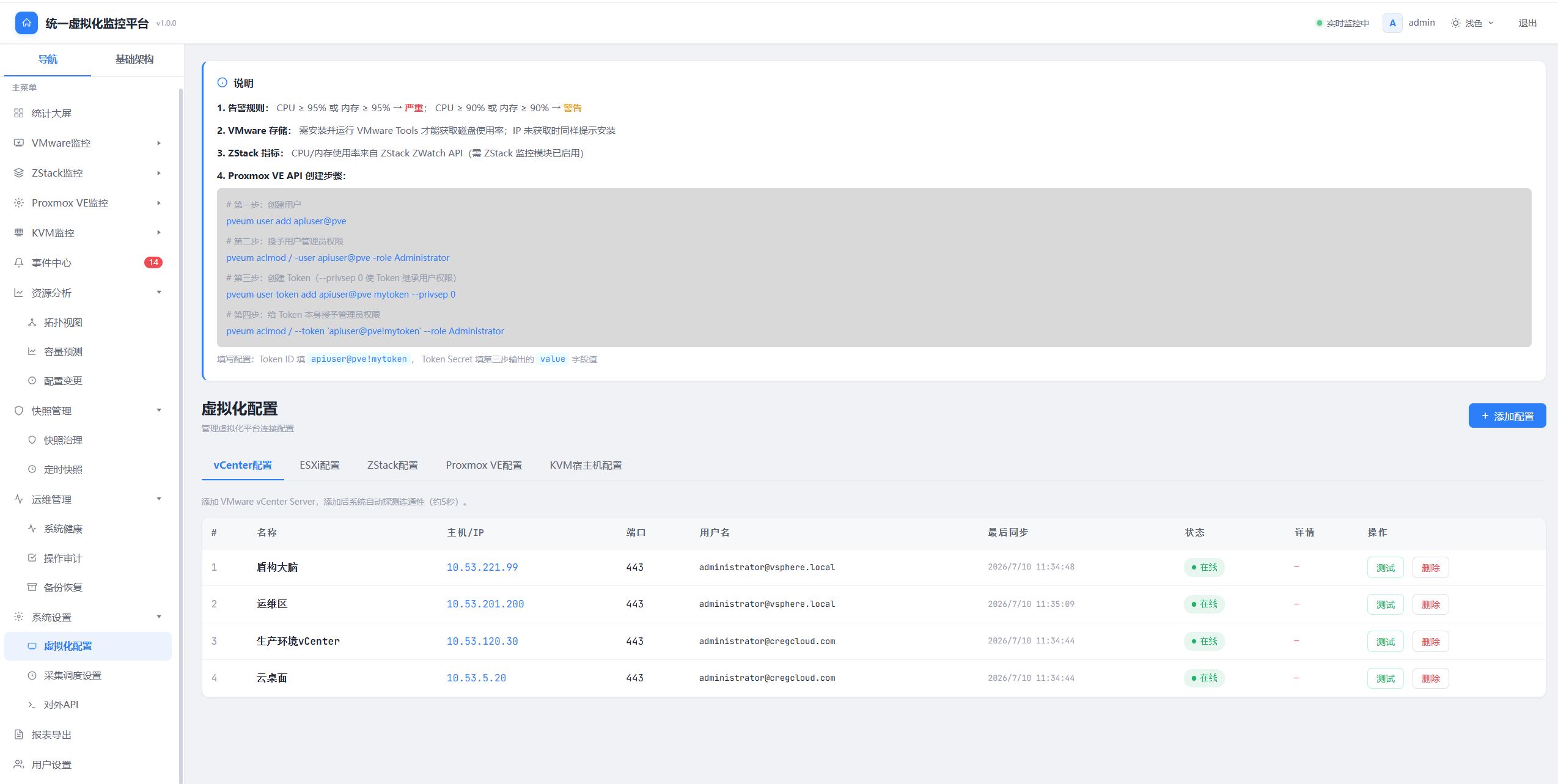
Task: Select the ZStack配置 tab
Action: 392,465
